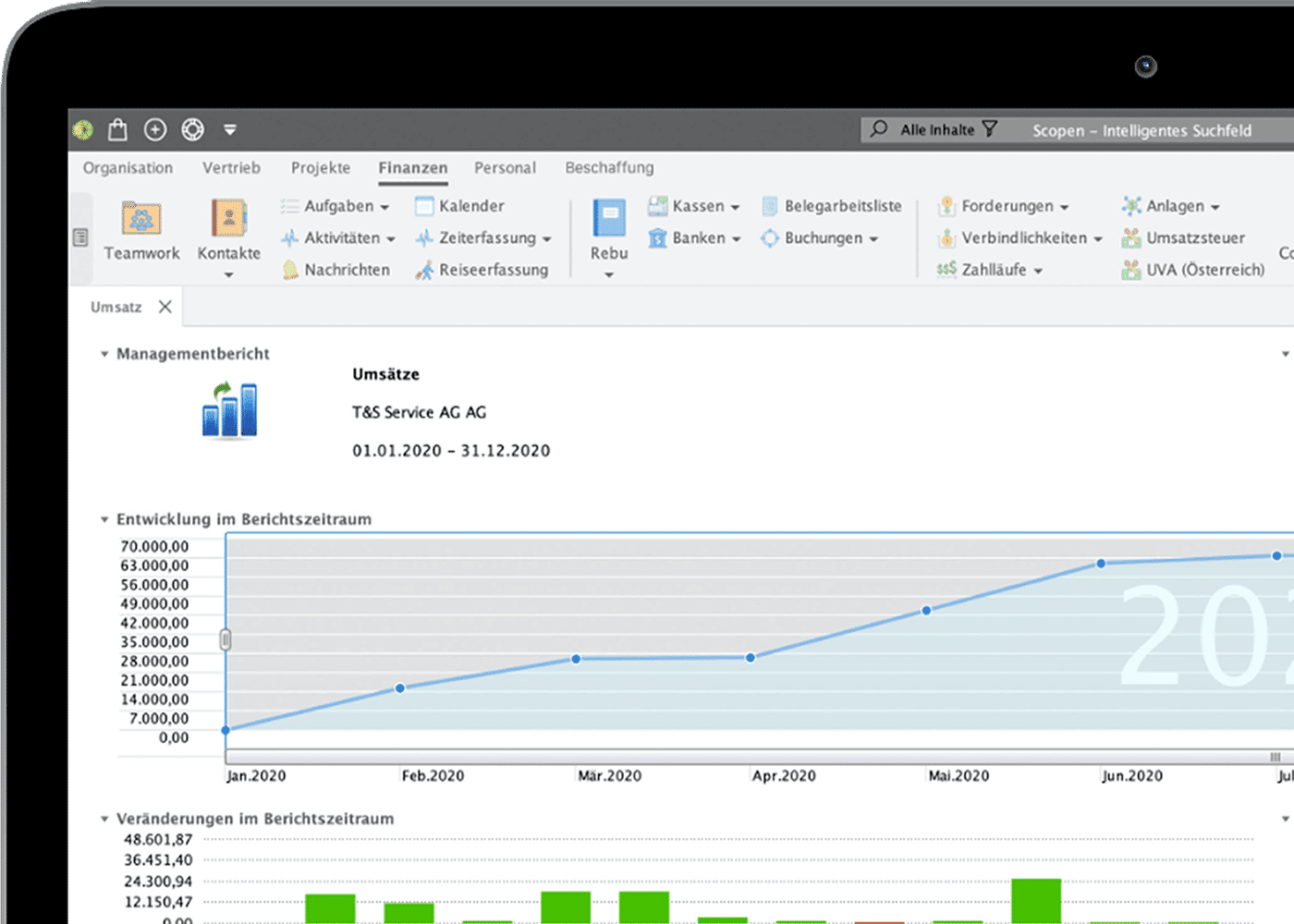Screen dimensions: 1294x924
Task: Collapse Entwicklung im Berichtszeitraum section
Action: click(x=104, y=519)
